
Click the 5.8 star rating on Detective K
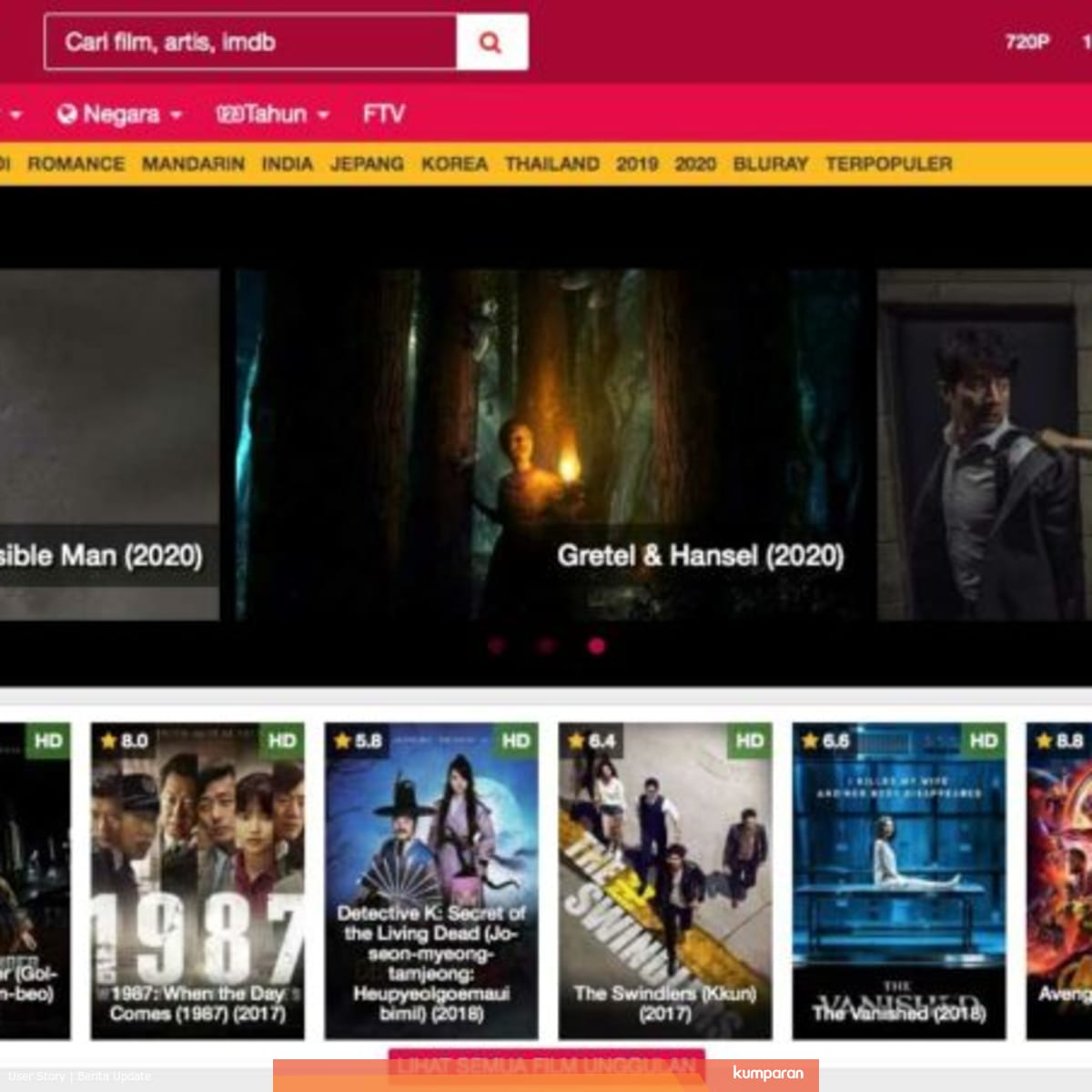tap(359, 741)
